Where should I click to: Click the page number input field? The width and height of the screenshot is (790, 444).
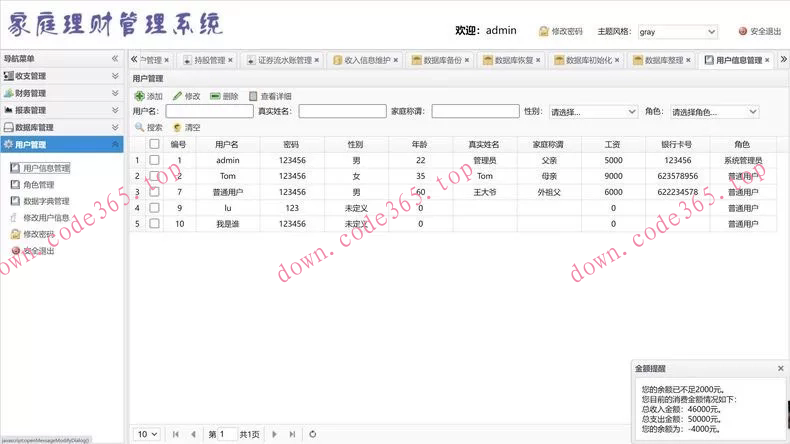tap(227, 434)
